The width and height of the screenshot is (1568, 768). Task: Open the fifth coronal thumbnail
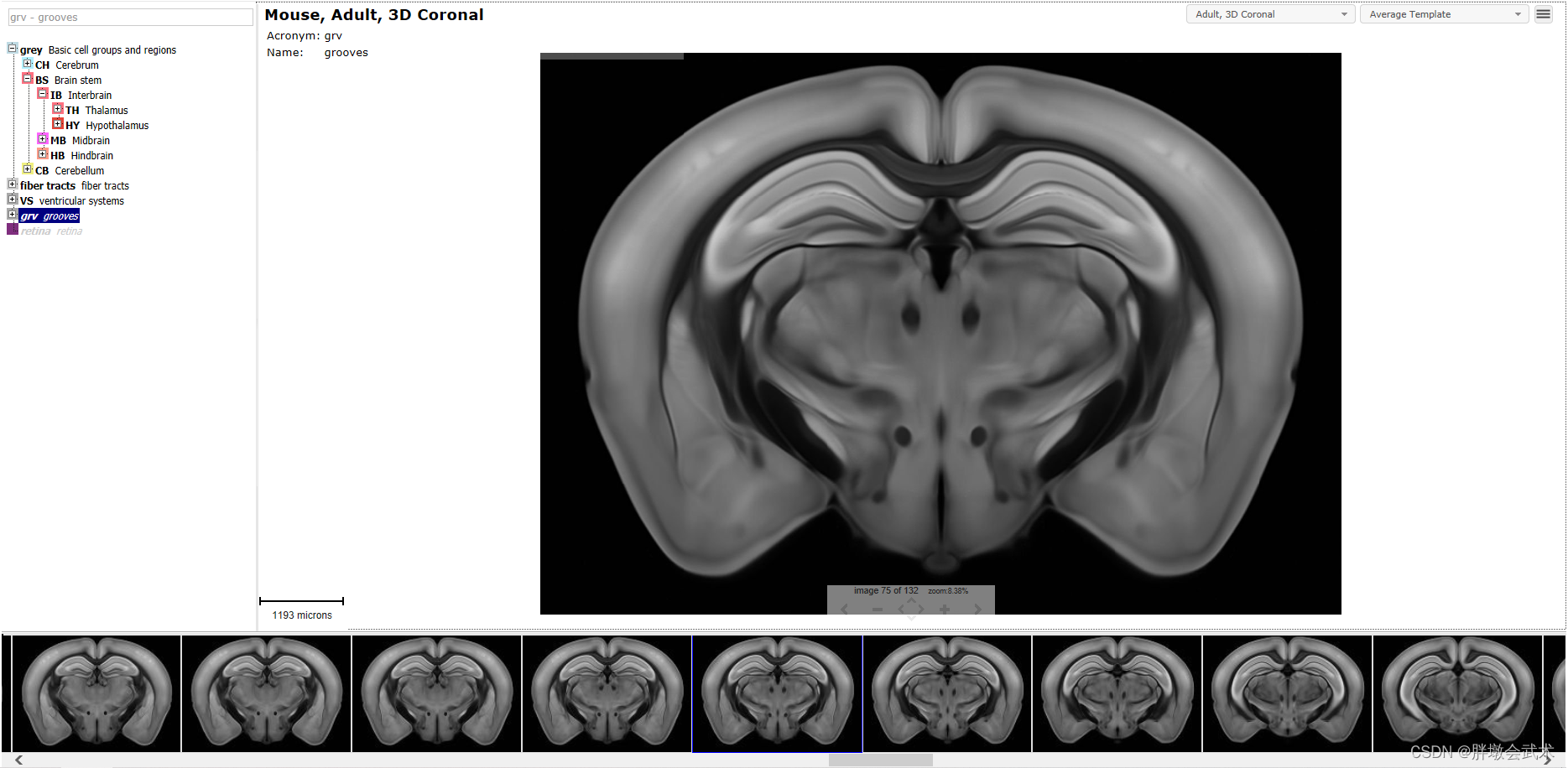(777, 693)
